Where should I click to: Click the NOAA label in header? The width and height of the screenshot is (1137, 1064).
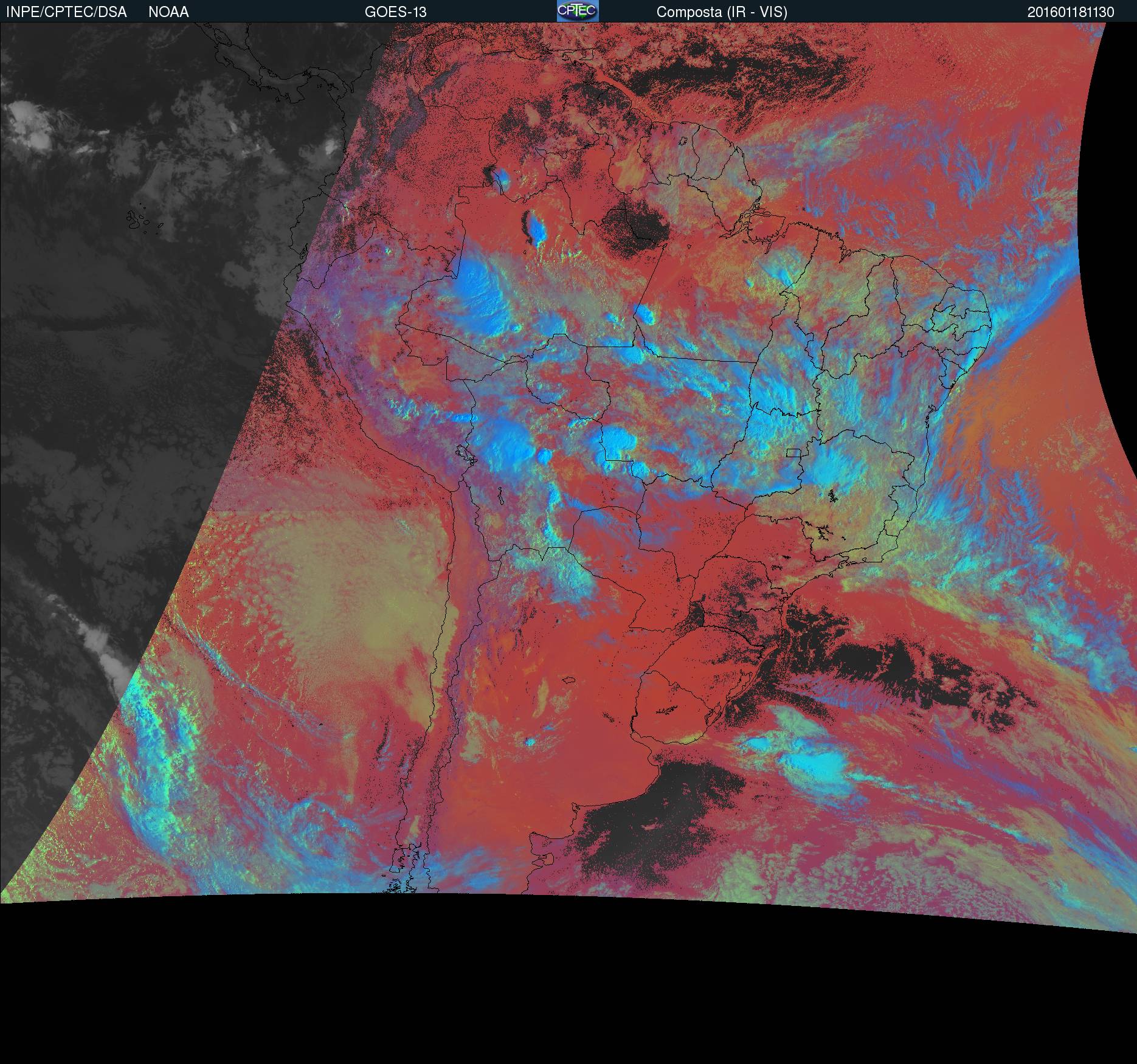168,12
